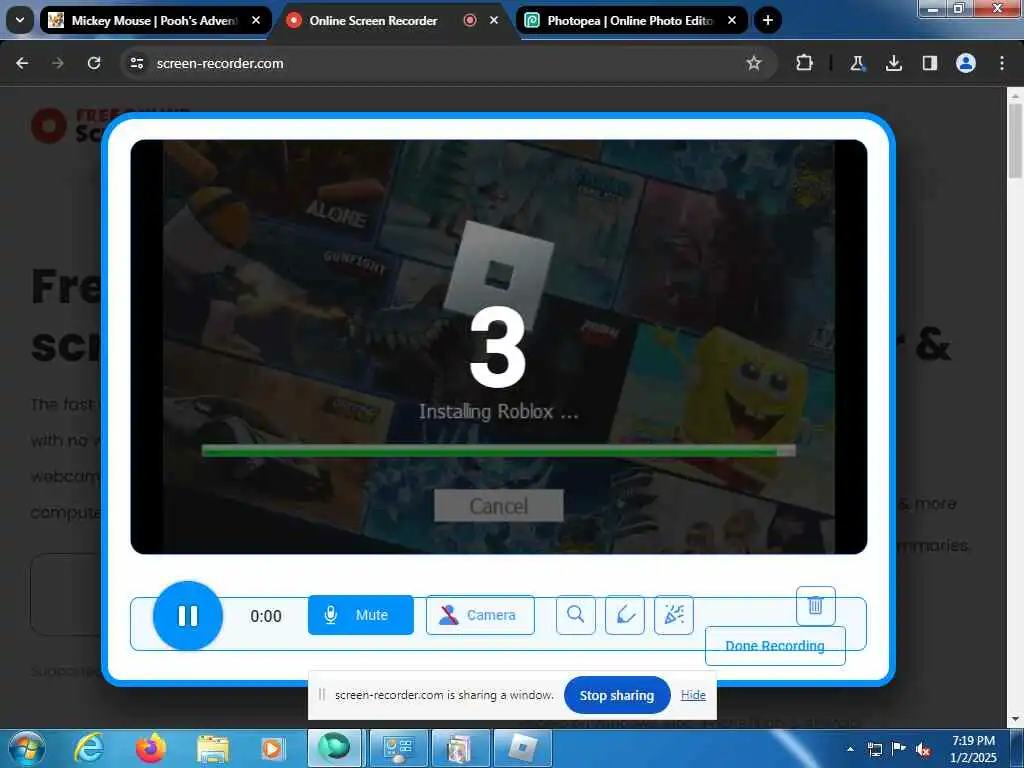Viewport: 1024px width, 768px height.
Task: Show hidden system tray icons arrow
Action: 850,749
